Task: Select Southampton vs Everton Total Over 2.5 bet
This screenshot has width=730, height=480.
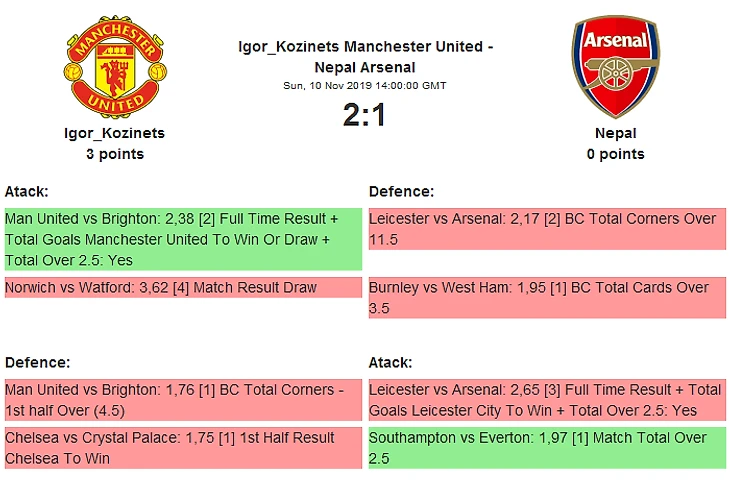Action: [546, 448]
